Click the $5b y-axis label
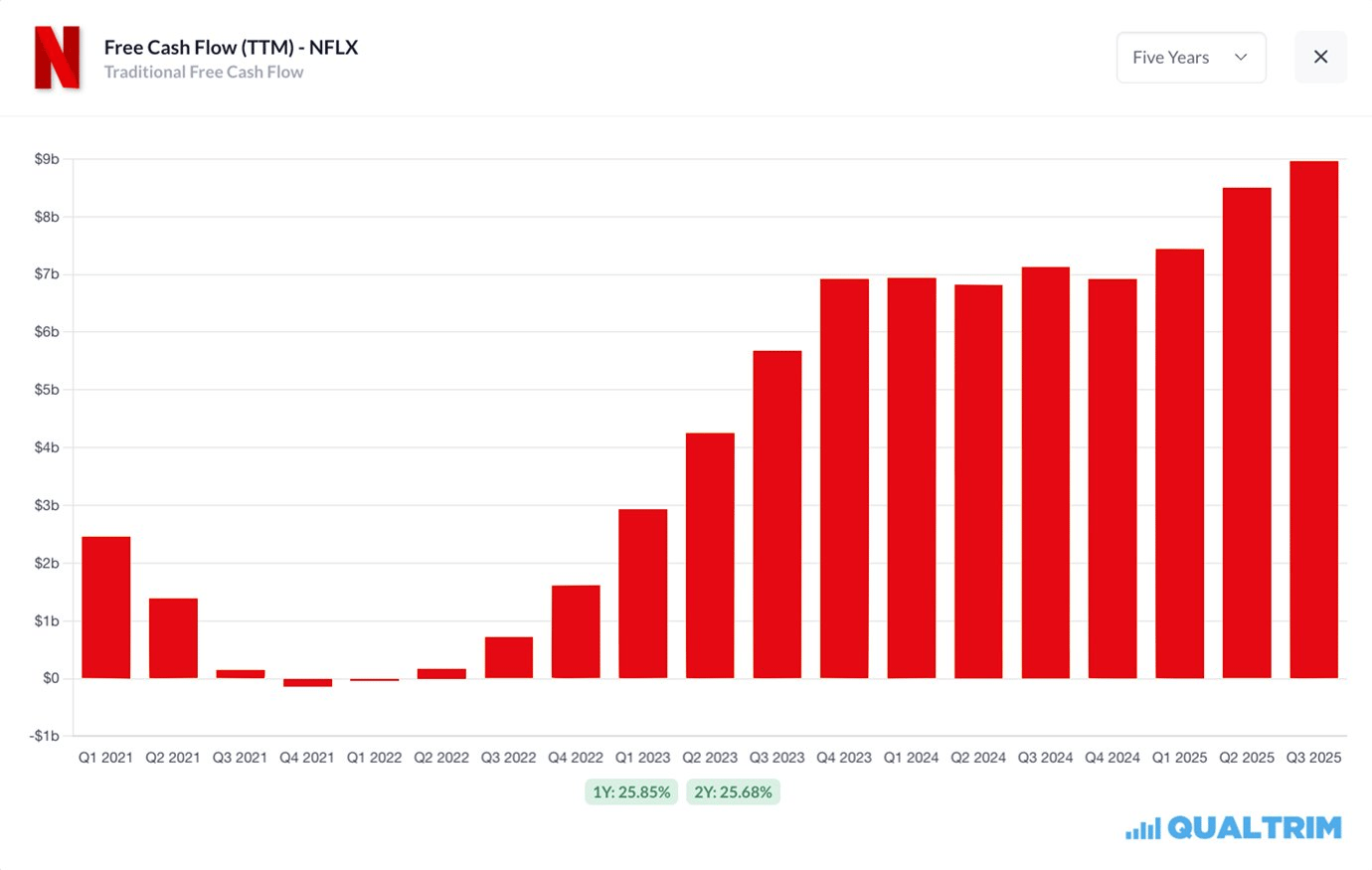Screen dimensions: 1372x870 47,390
